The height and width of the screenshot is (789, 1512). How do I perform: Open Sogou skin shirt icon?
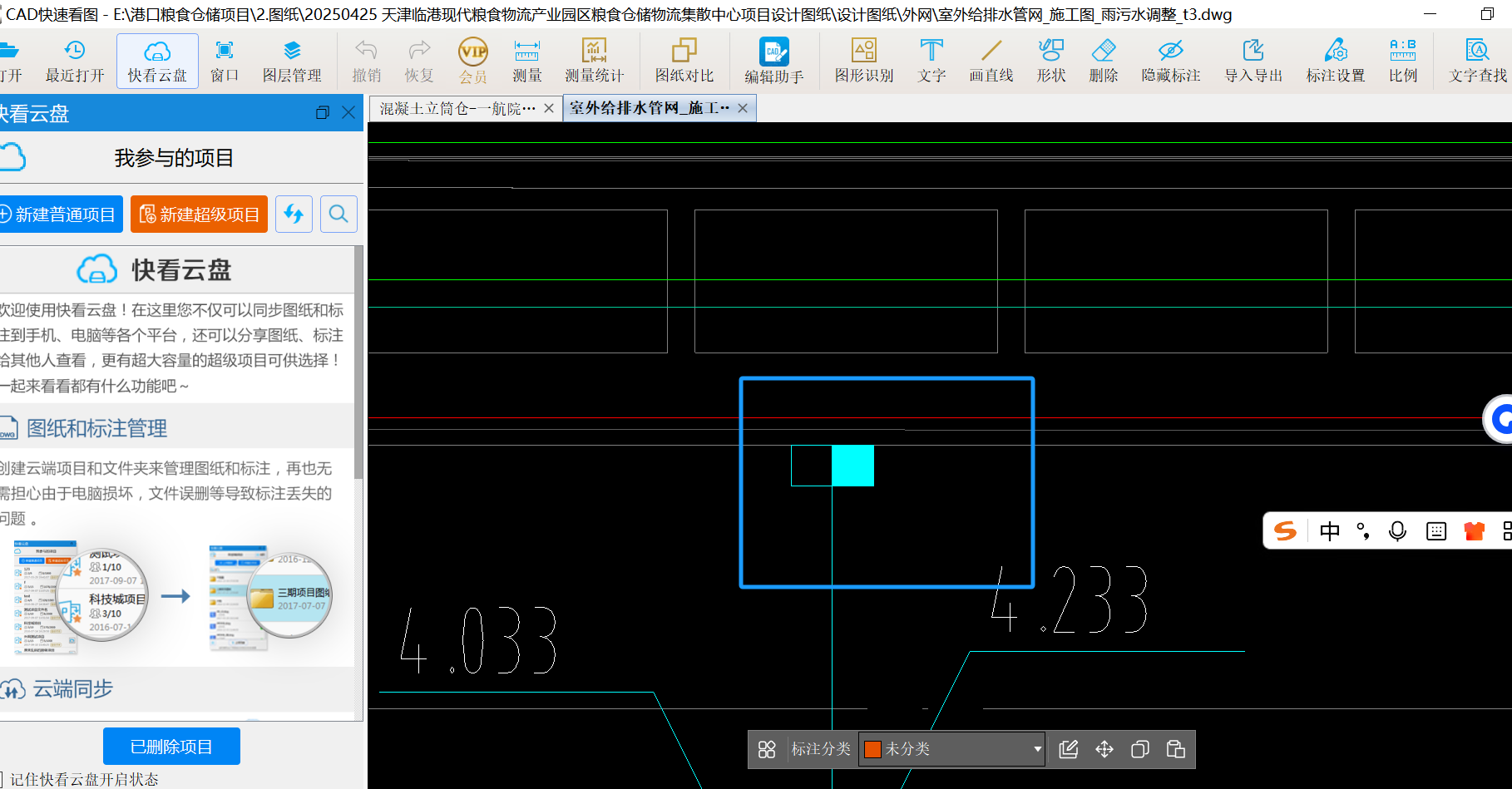1475,531
